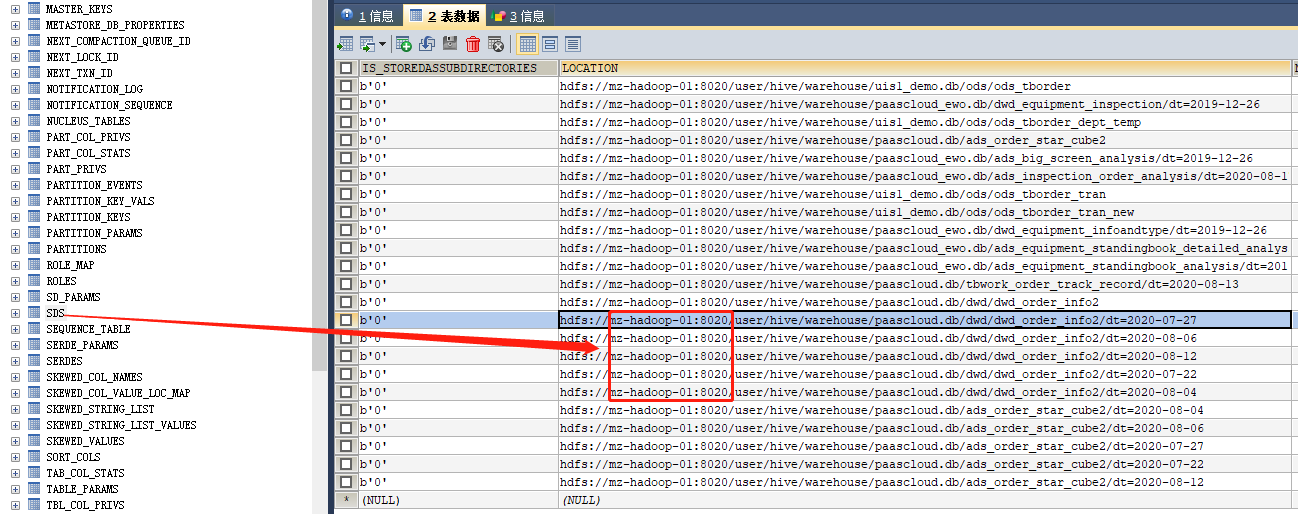The height and width of the screenshot is (514, 1298).
Task: Click the table icon beside TABLE_PARAMS
Action: [x=33, y=489]
